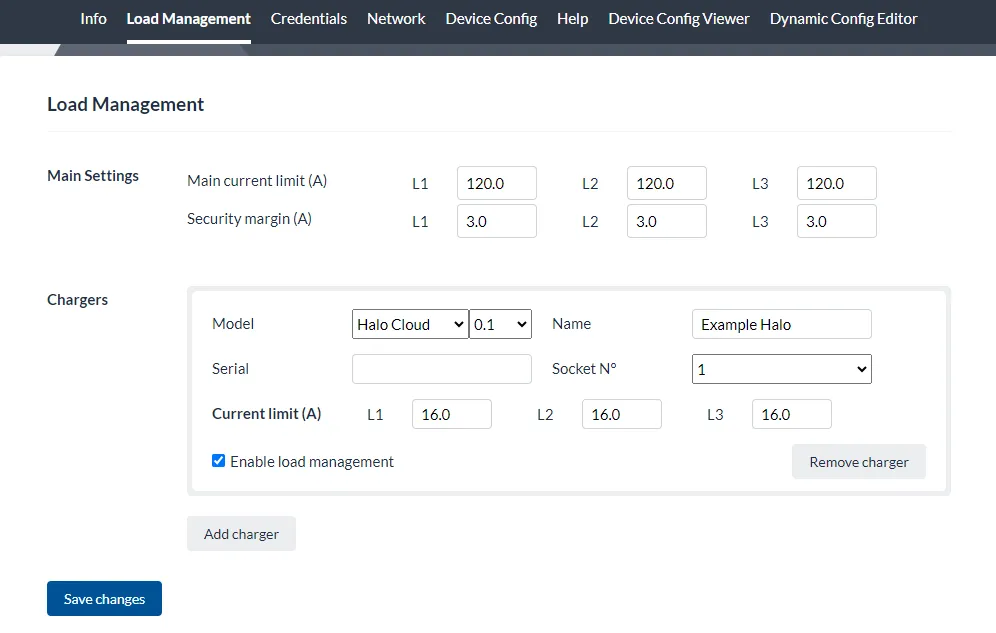
Task: Edit the charger Name field
Action: coord(782,324)
